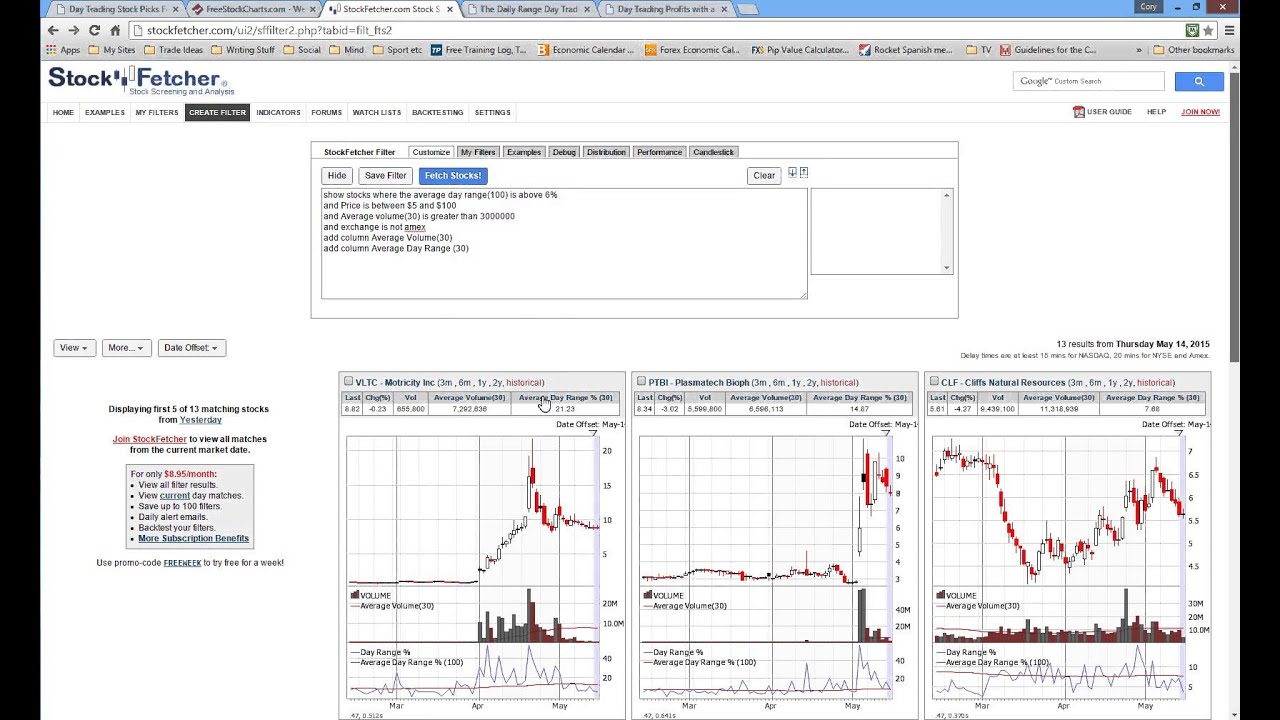The image size is (1280, 720).
Task: Switch to the Examples filter tab
Action: [x=524, y=152]
